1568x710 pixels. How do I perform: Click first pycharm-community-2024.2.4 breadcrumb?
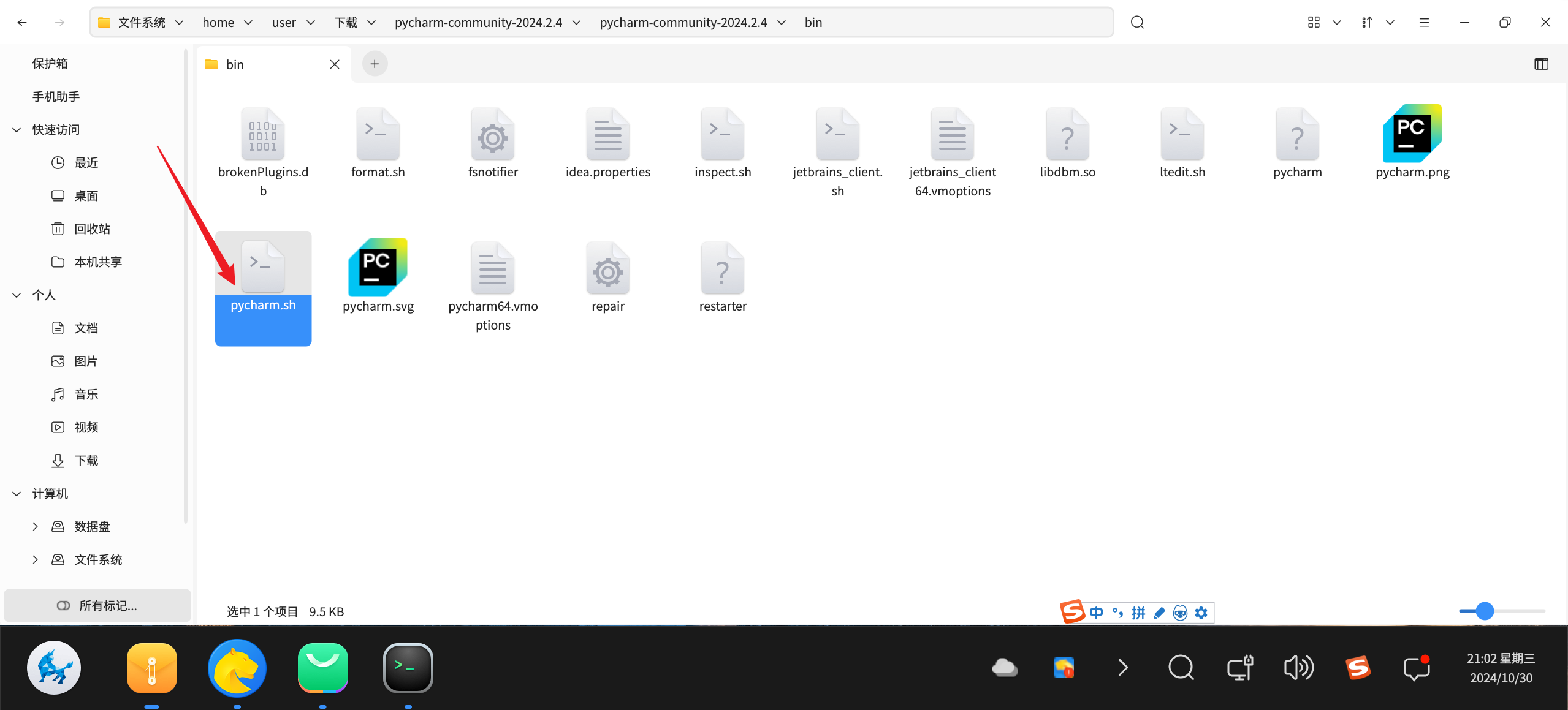(x=478, y=23)
